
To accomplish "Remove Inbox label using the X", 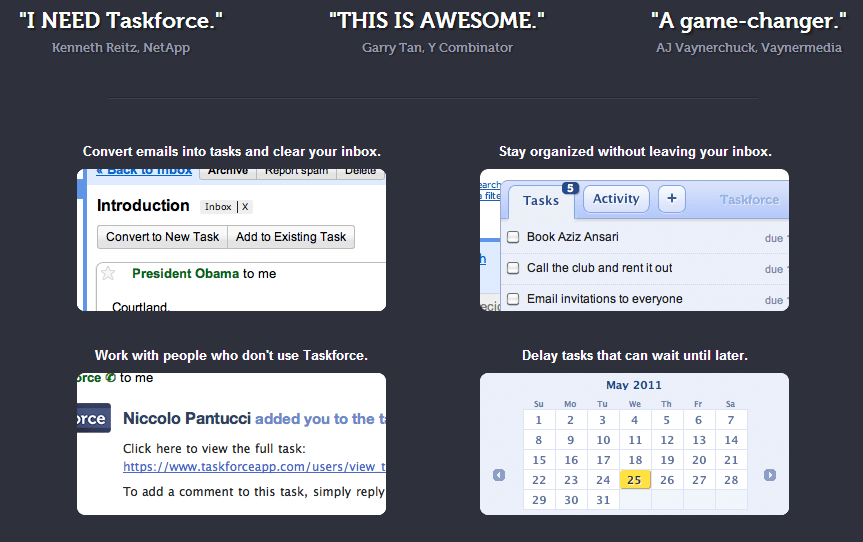I will point(245,207).
